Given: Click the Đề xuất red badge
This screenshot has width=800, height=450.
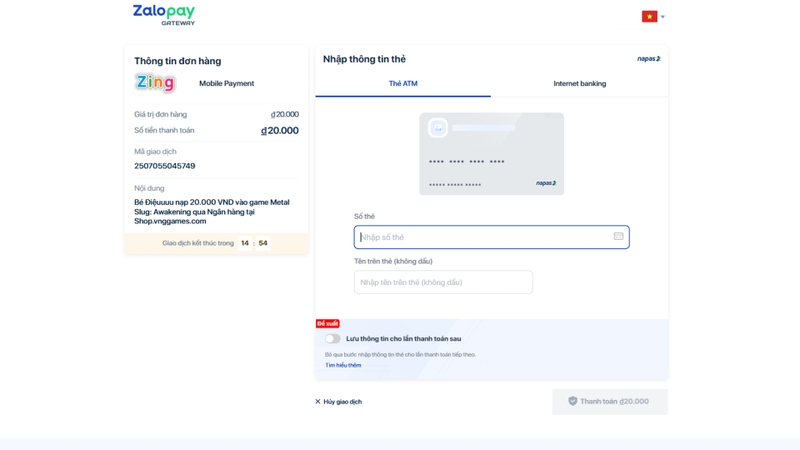Looking at the screenshot, I should (328, 323).
